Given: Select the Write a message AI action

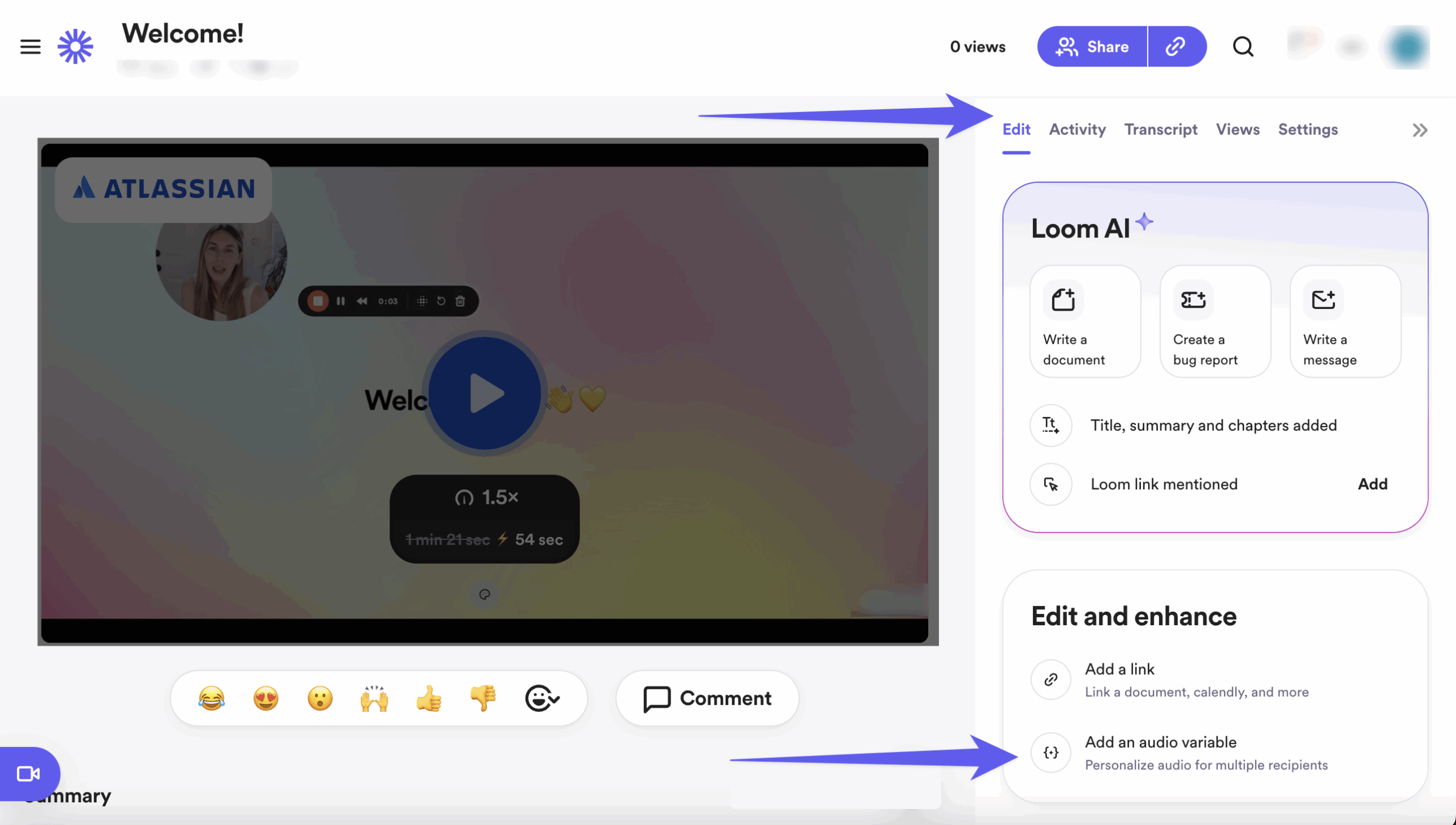Looking at the screenshot, I should point(1345,321).
